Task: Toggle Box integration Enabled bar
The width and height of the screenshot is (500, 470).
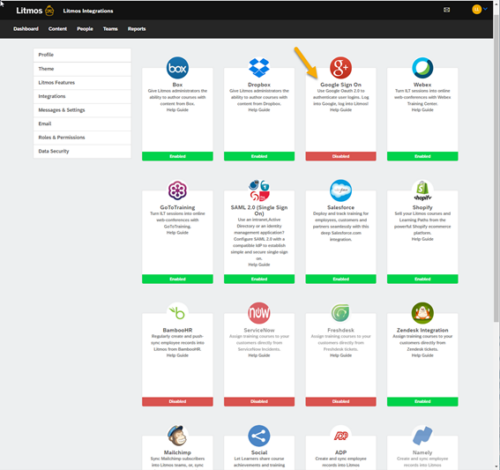Action: (x=177, y=156)
